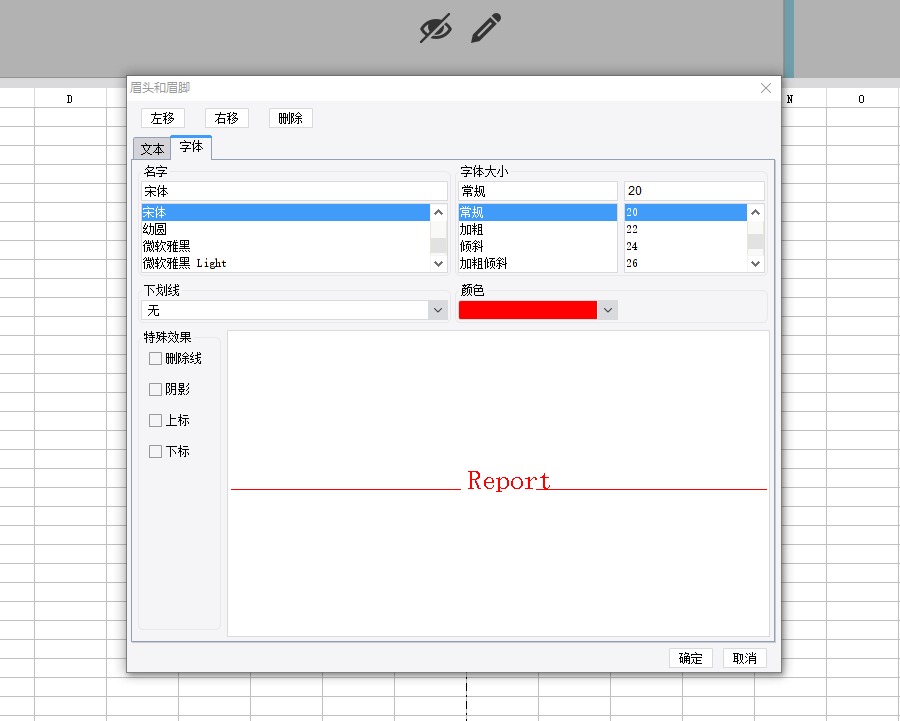Select 常规 style in list
The width and height of the screenshot is (900, 721).
click(538, 212)
